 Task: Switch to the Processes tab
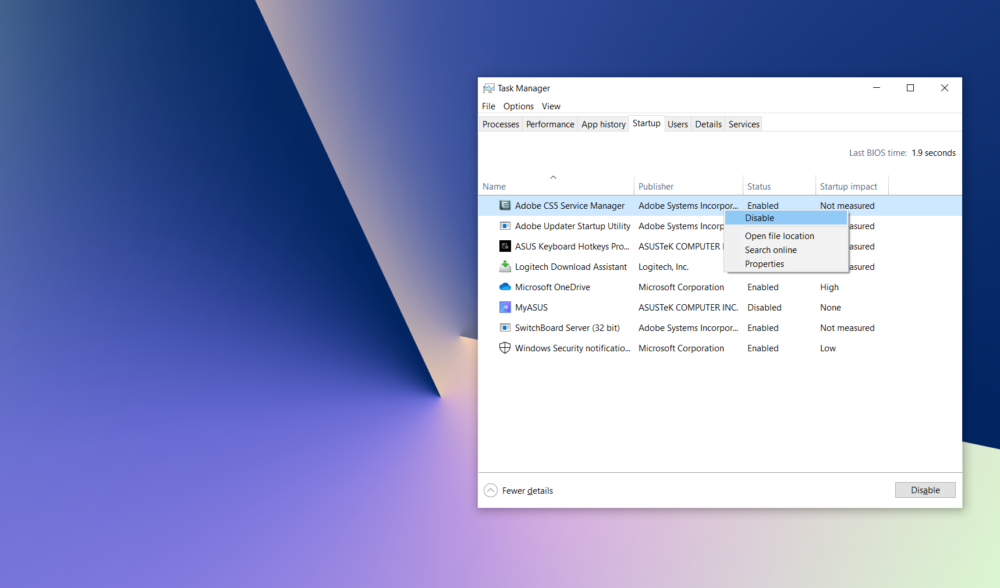coord(501,124)
